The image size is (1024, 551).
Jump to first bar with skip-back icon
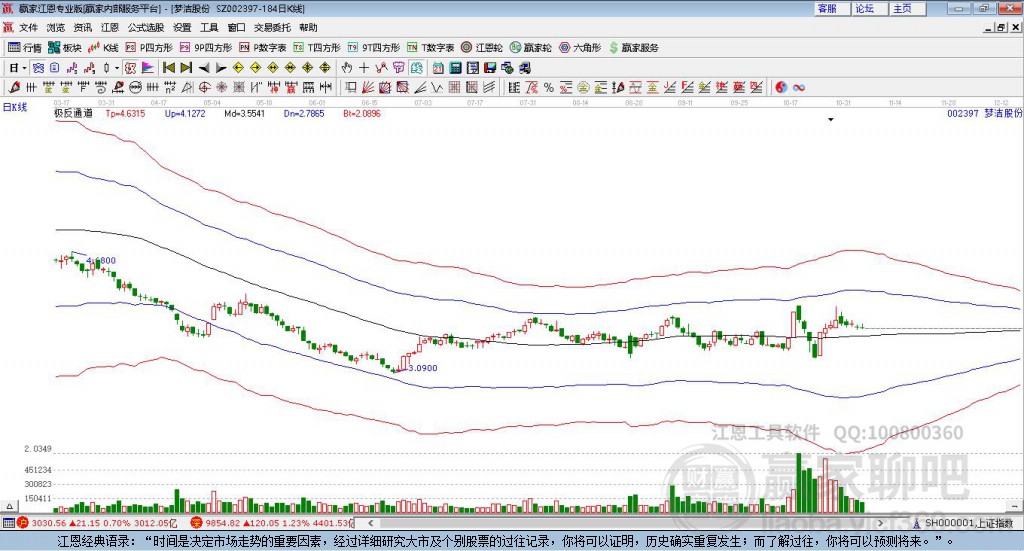168,68
